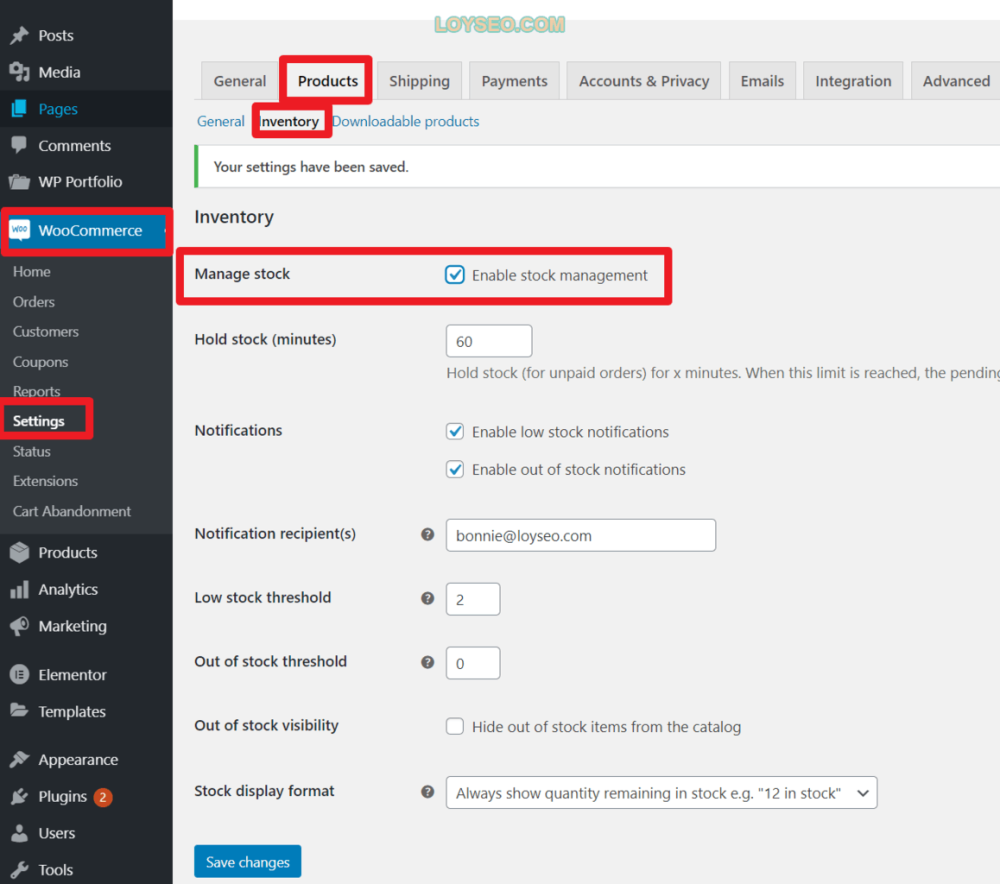Click the Marketing megaphone icon
1000x884 pixels.
(20, 626)
